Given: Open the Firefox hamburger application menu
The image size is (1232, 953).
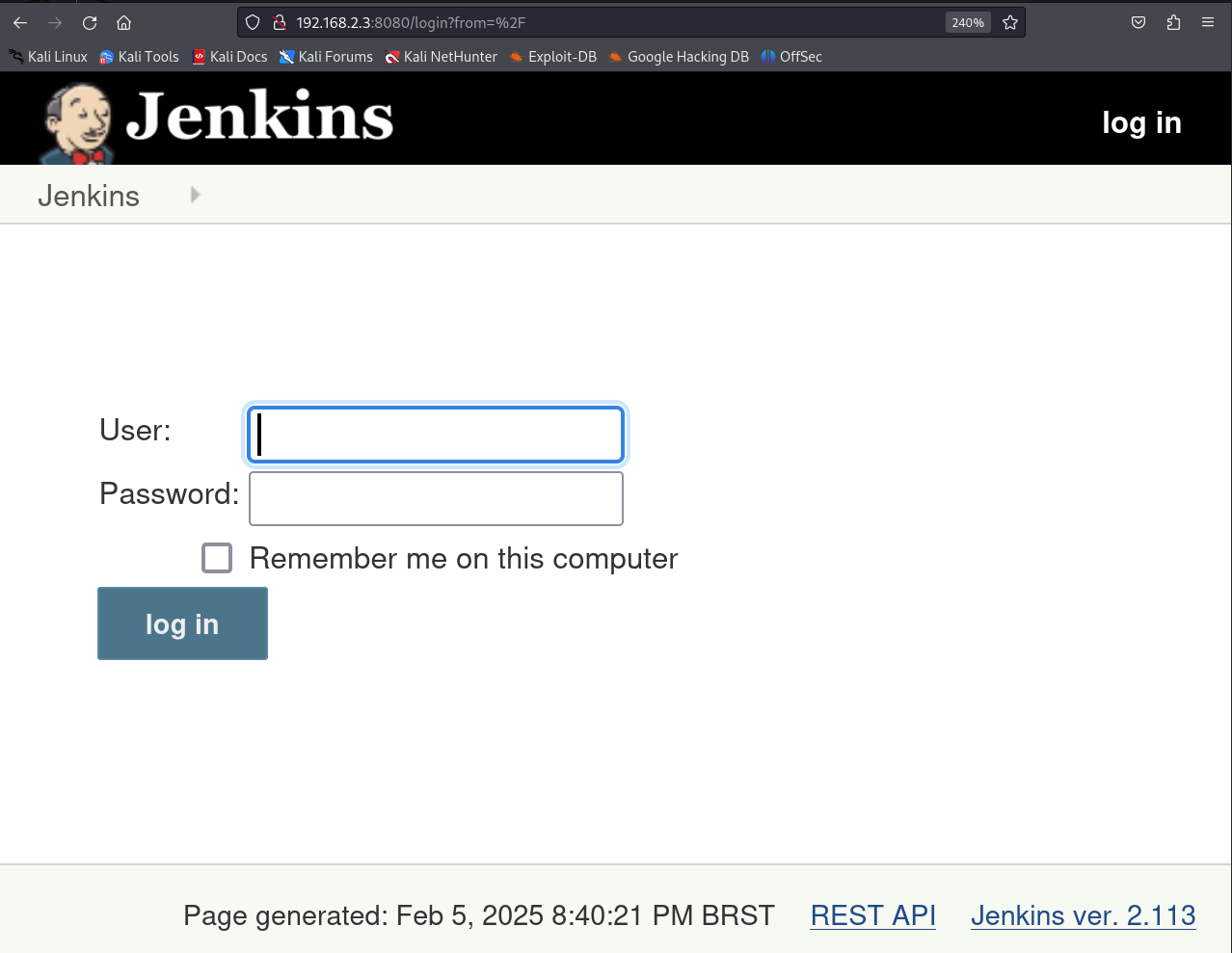Looking at the screenshot, I should pos(1208,22).
